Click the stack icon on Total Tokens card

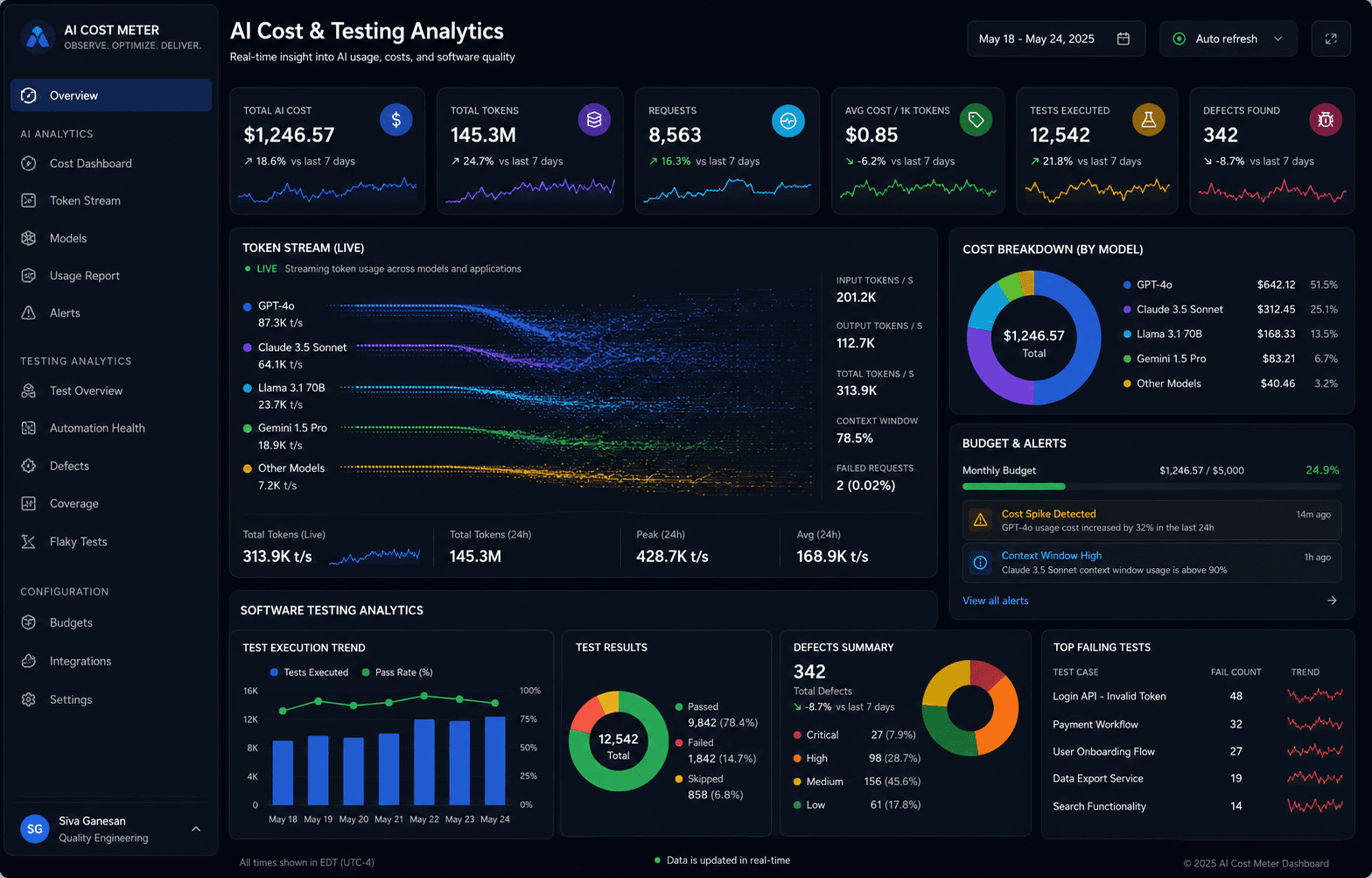(x=594, y=120)
